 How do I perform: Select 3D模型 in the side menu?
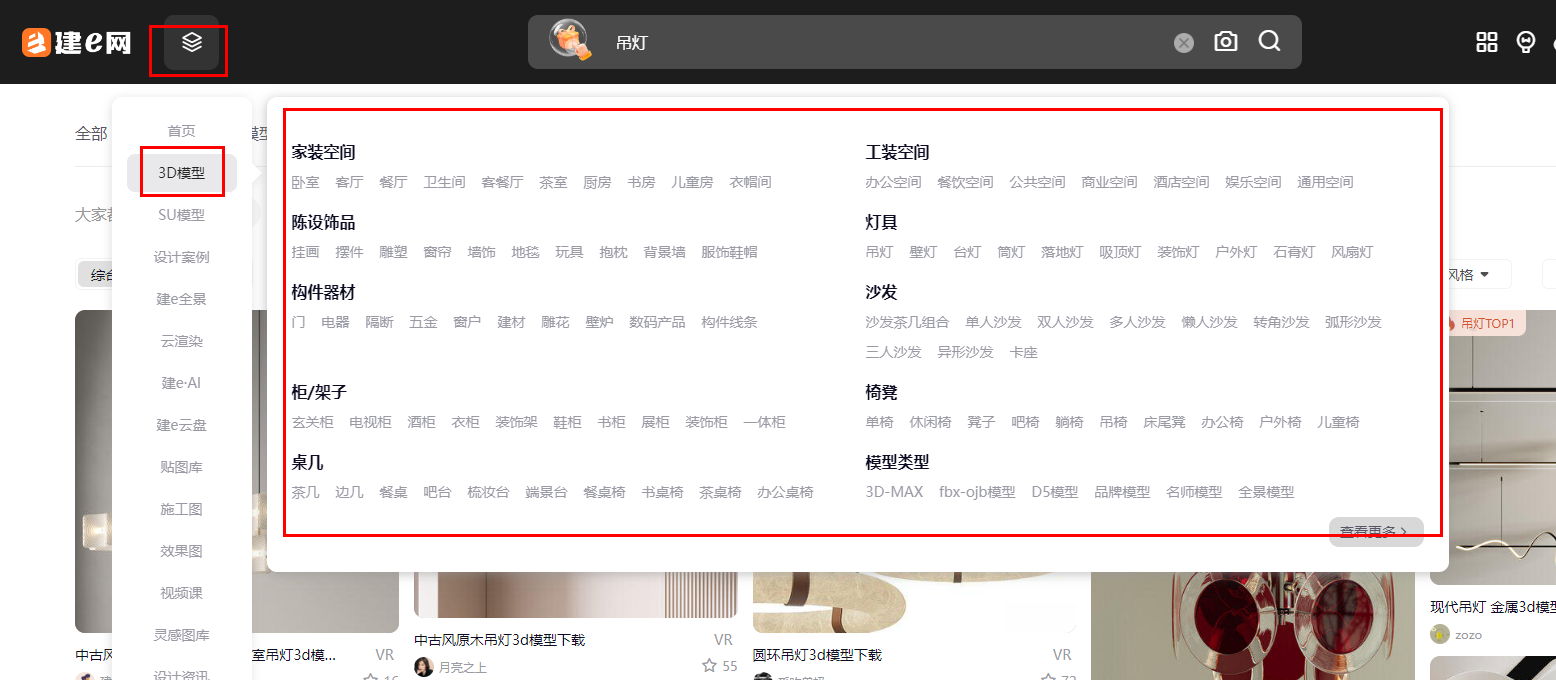(x=181, y=173)
